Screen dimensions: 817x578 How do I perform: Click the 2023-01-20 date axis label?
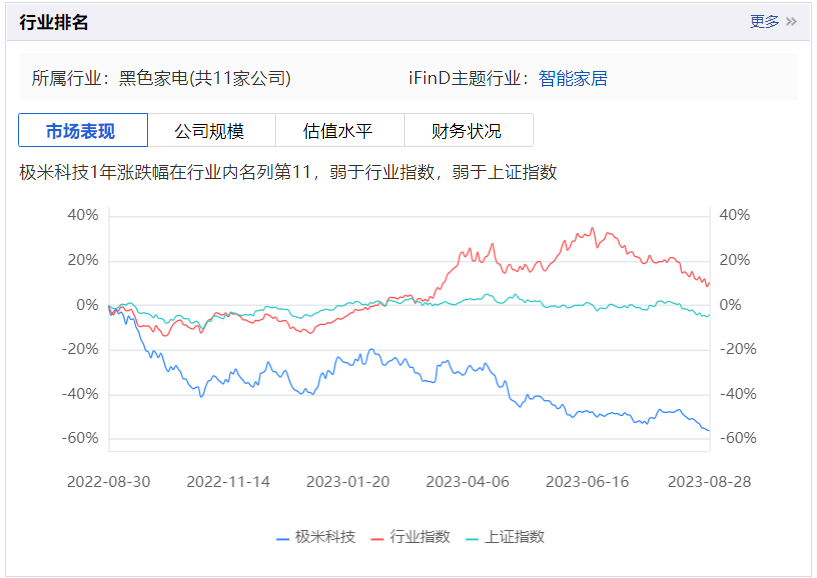tap(348, 481)
